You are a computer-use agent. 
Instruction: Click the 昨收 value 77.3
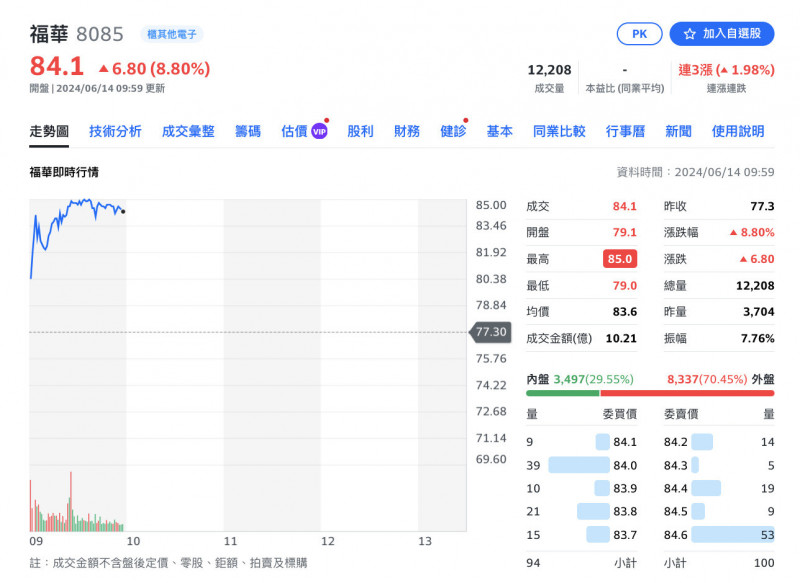[762, 206]
